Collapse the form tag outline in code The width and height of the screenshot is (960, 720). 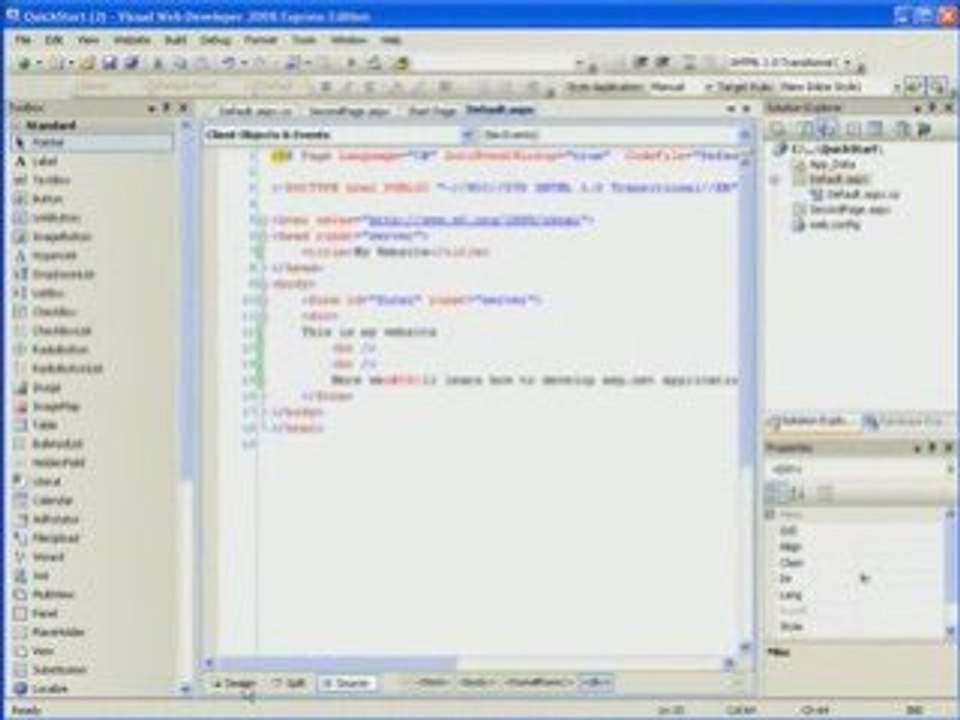263,300
